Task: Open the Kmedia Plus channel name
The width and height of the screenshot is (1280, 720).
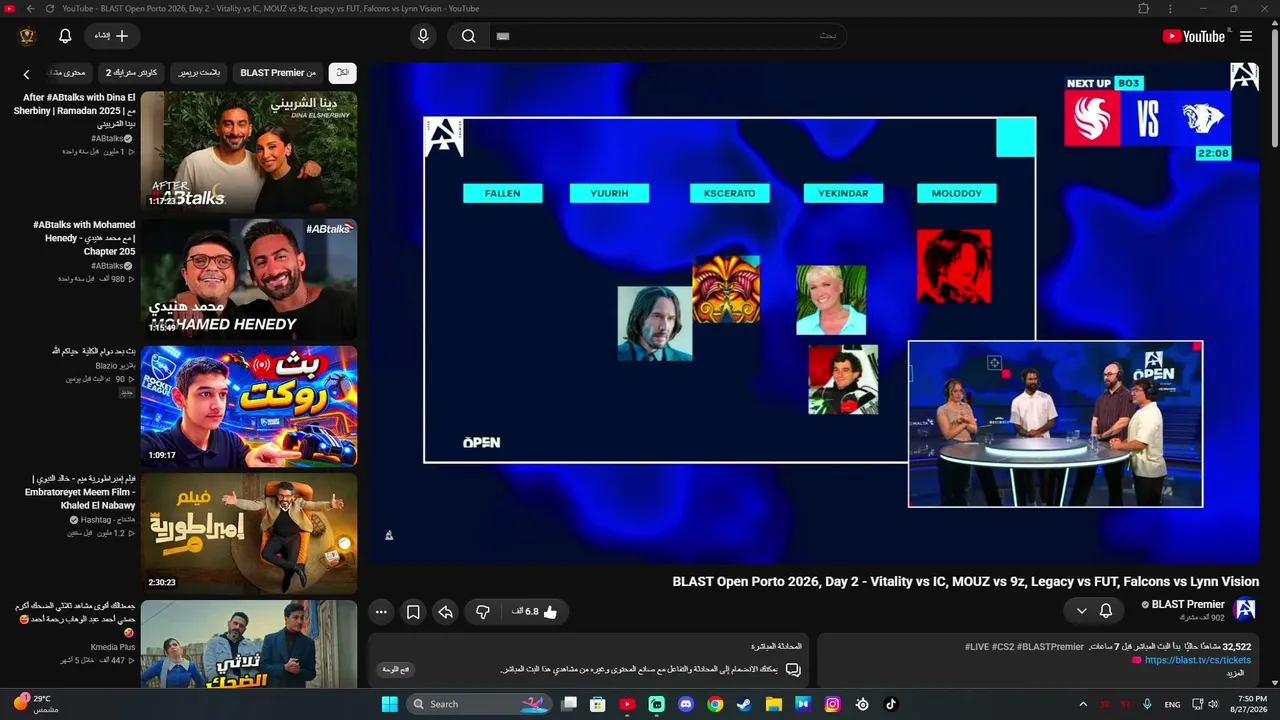Action: coord(112,648)
